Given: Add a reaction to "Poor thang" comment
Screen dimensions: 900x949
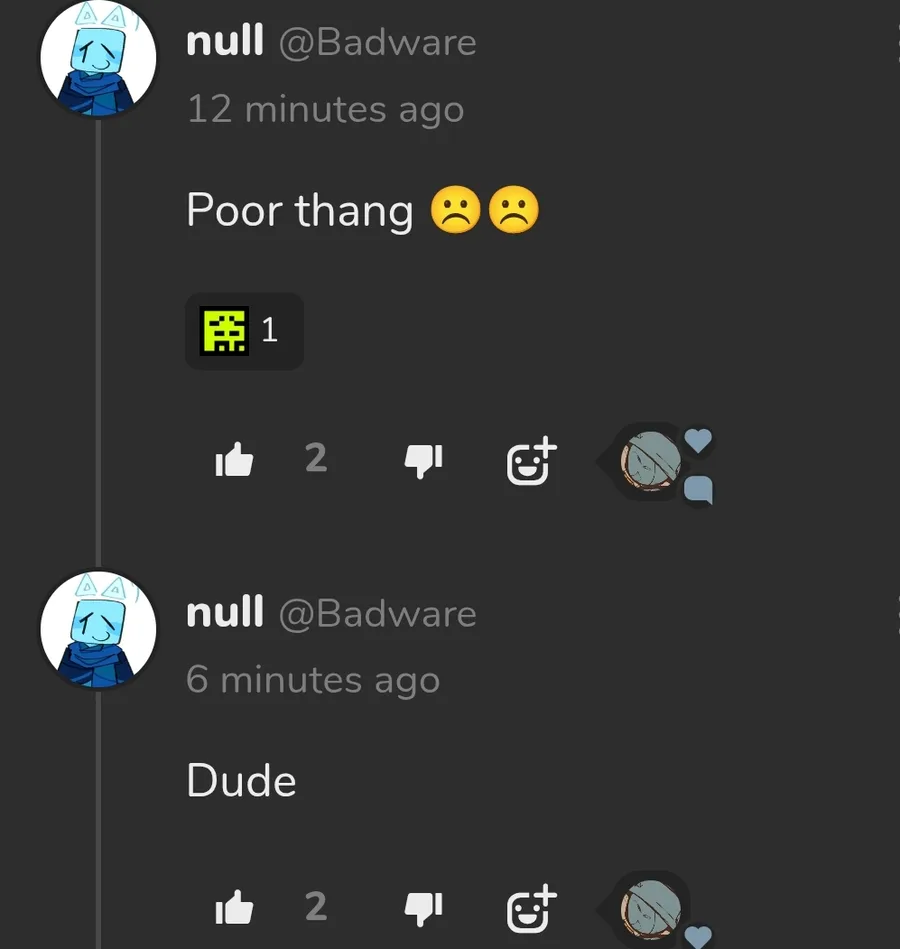Looking at the screenshot, I should [531, 461].
